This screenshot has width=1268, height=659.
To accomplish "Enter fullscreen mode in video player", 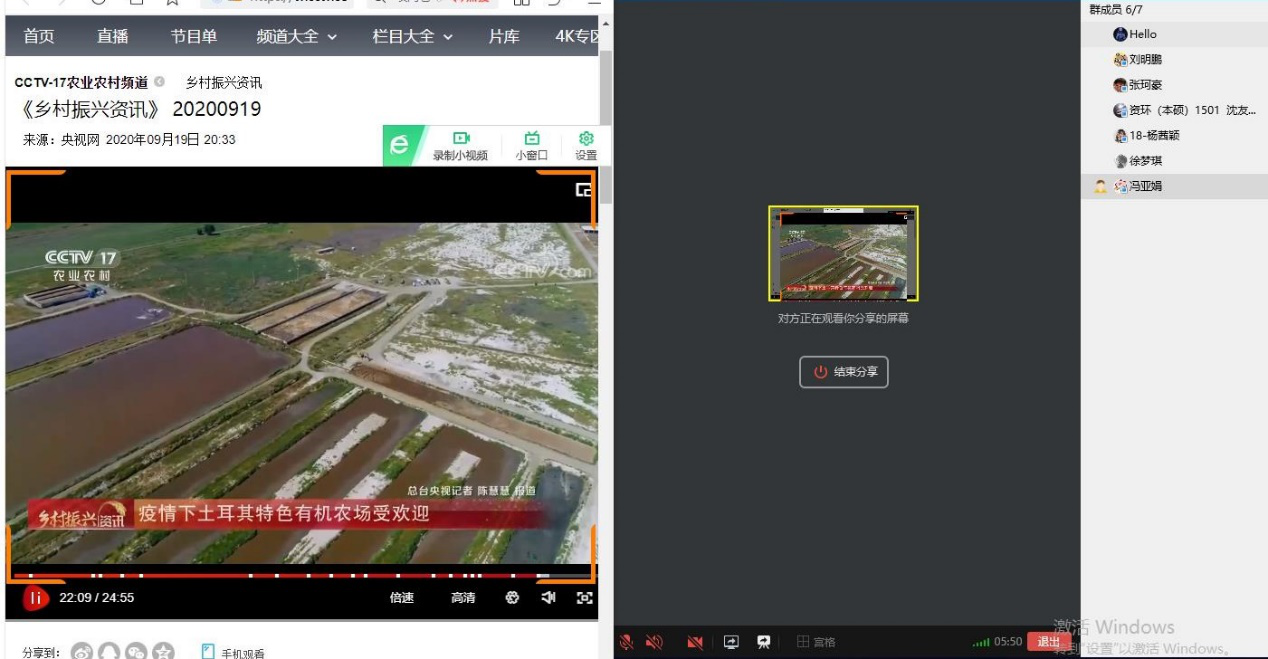I will pyautogui.click(x=584, y=598).
